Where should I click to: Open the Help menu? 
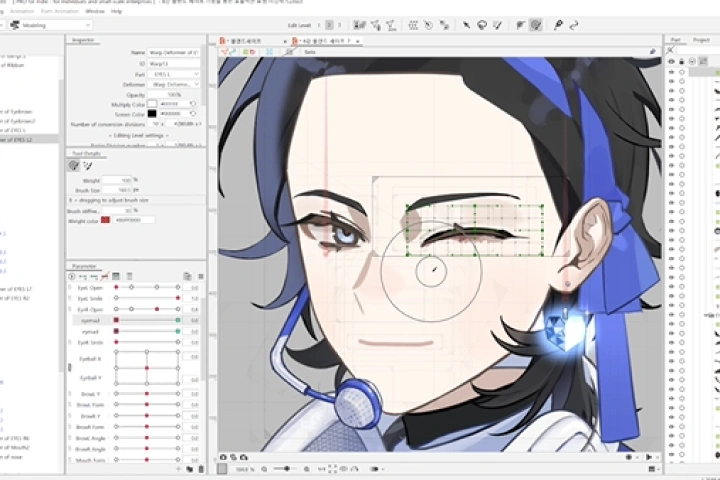tap(116, 11)
